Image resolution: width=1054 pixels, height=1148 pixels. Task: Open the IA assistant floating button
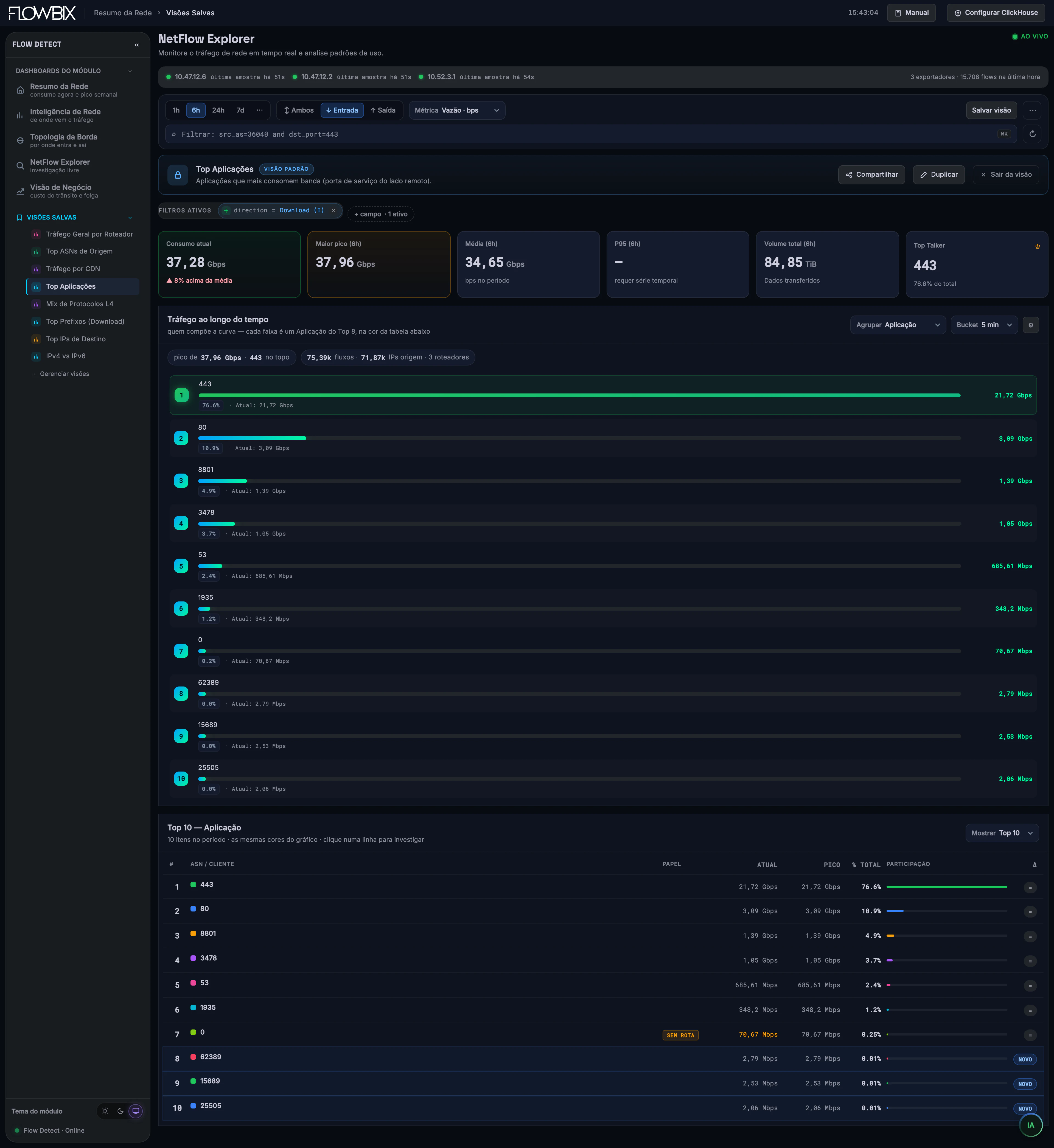tap(1030, 1125)
